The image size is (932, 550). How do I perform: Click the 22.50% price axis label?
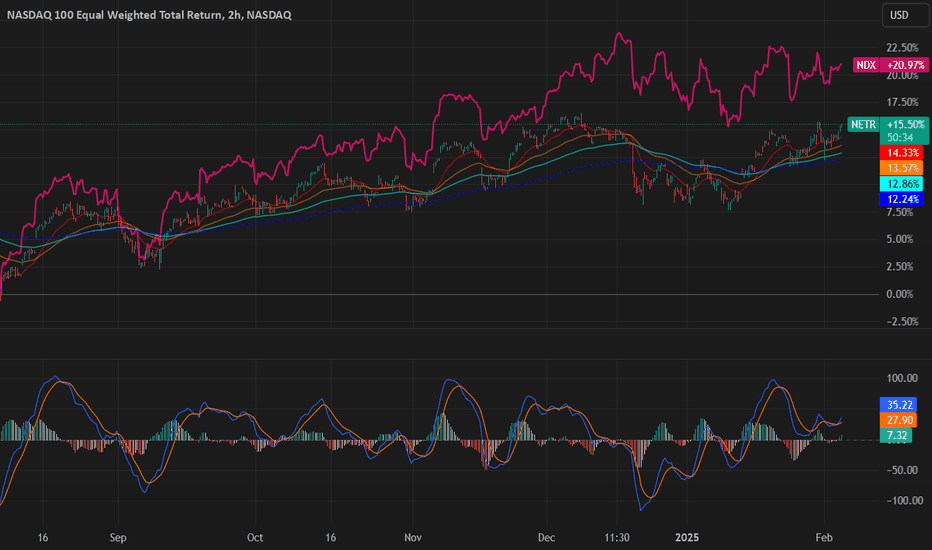click(902, 48)
